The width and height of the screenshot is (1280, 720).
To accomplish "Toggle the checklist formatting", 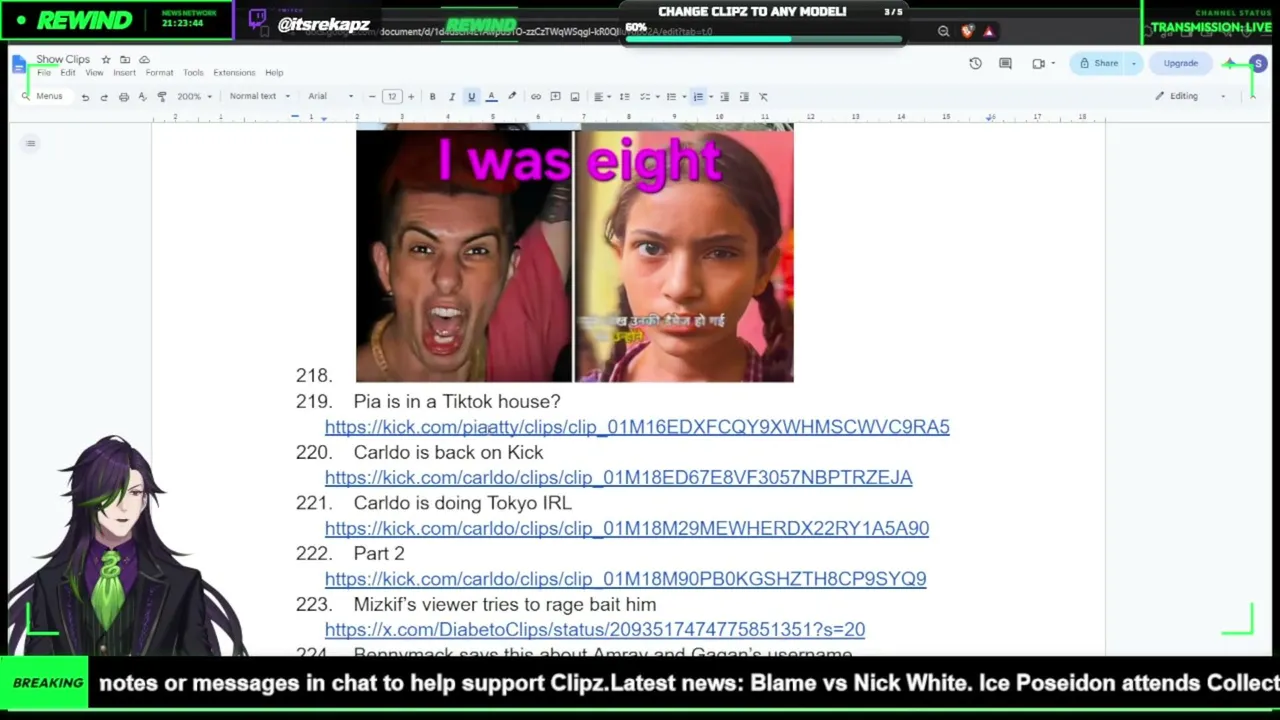I will [x=645, y=97].
